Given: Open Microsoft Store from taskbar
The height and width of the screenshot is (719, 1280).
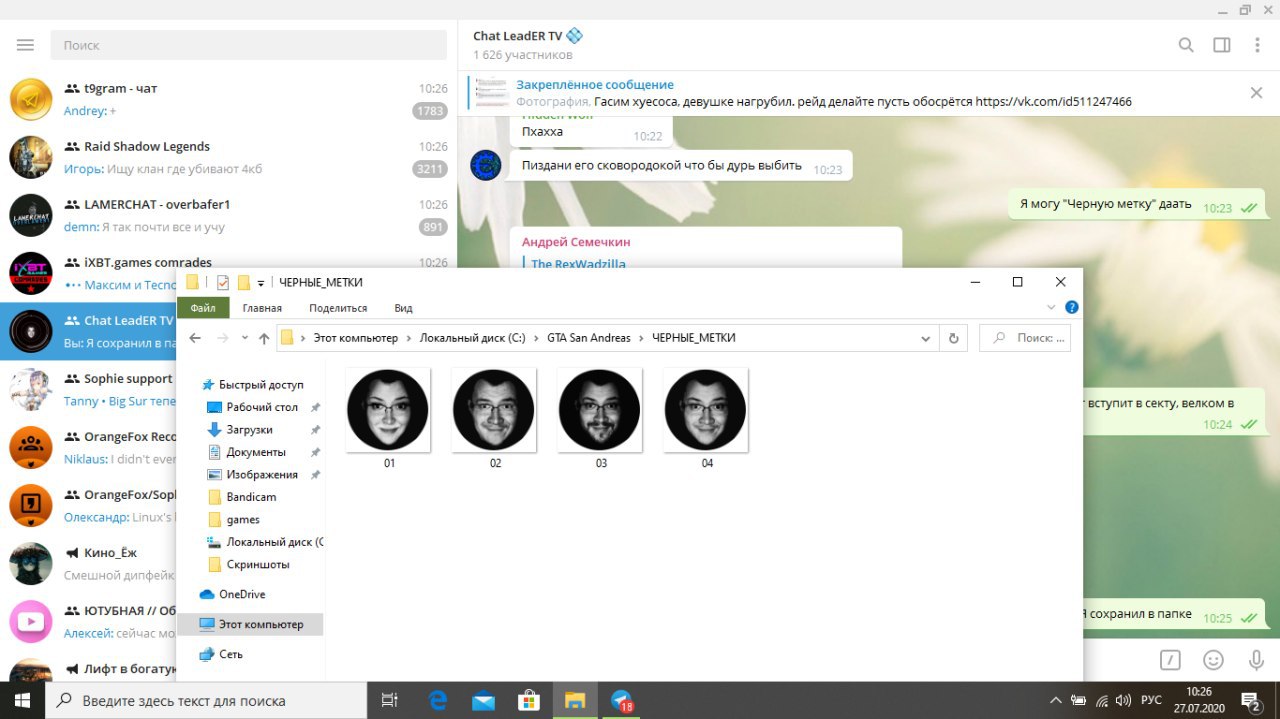Looking at the screenshot, I should [529, 700].
